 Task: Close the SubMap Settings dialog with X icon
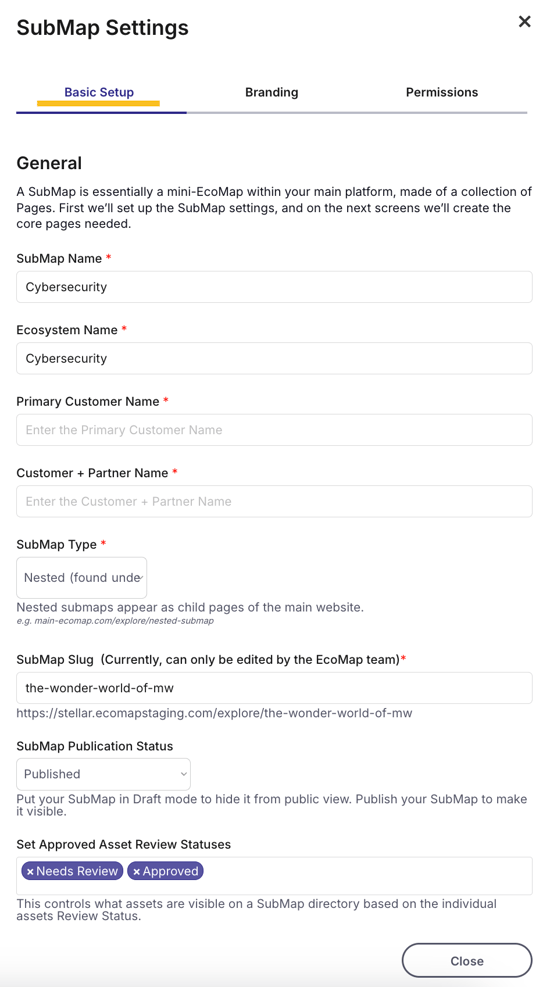(x=524, y=21)
